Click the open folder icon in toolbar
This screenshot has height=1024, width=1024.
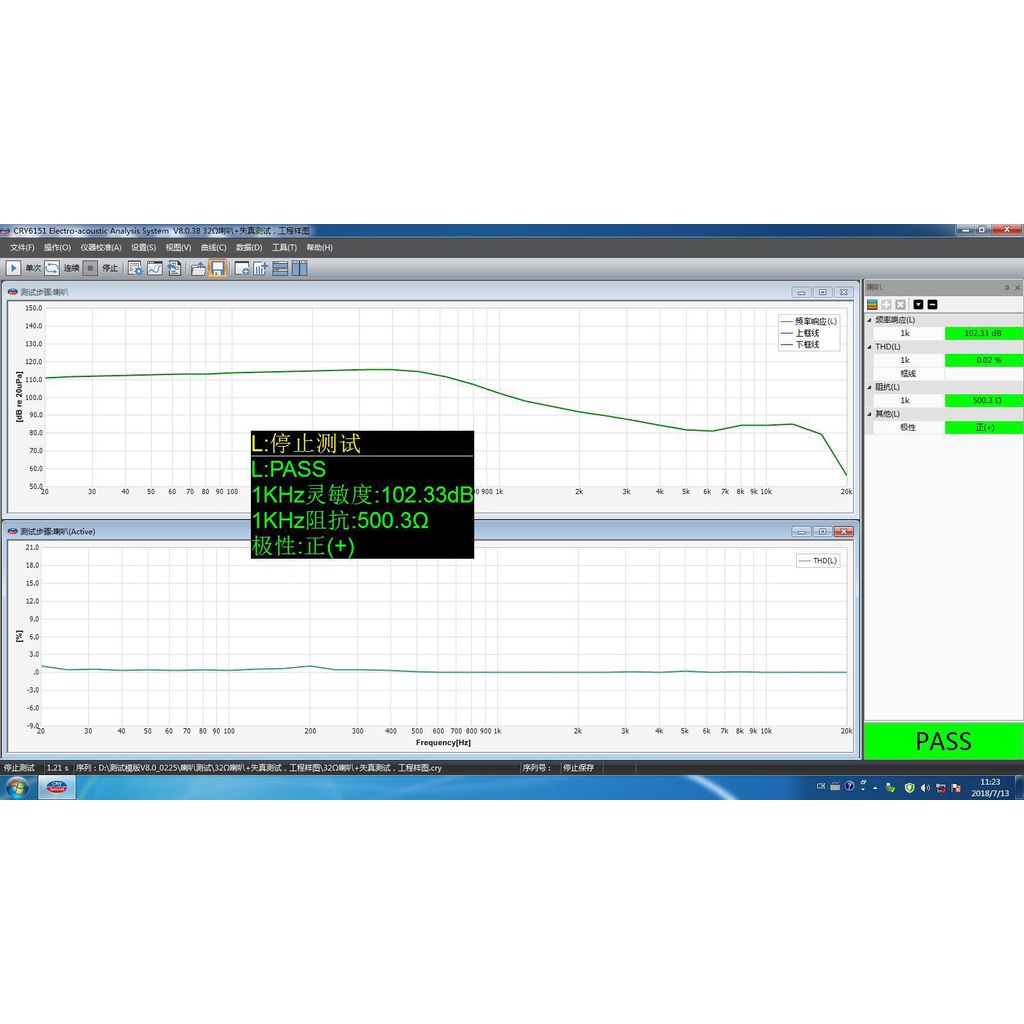(198, 268)
